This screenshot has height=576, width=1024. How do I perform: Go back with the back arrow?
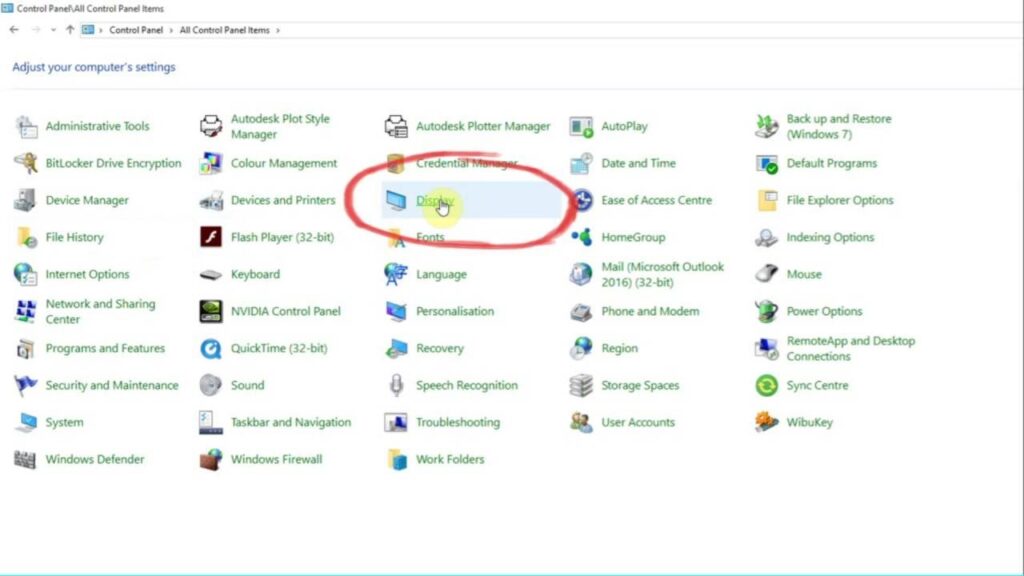click(14, 30)
